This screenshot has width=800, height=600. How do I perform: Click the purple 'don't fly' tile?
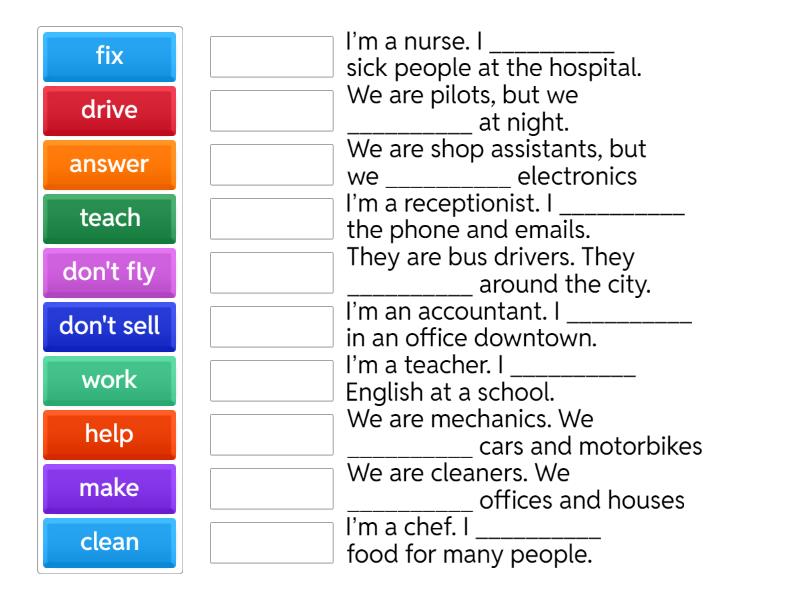[109, 273]
